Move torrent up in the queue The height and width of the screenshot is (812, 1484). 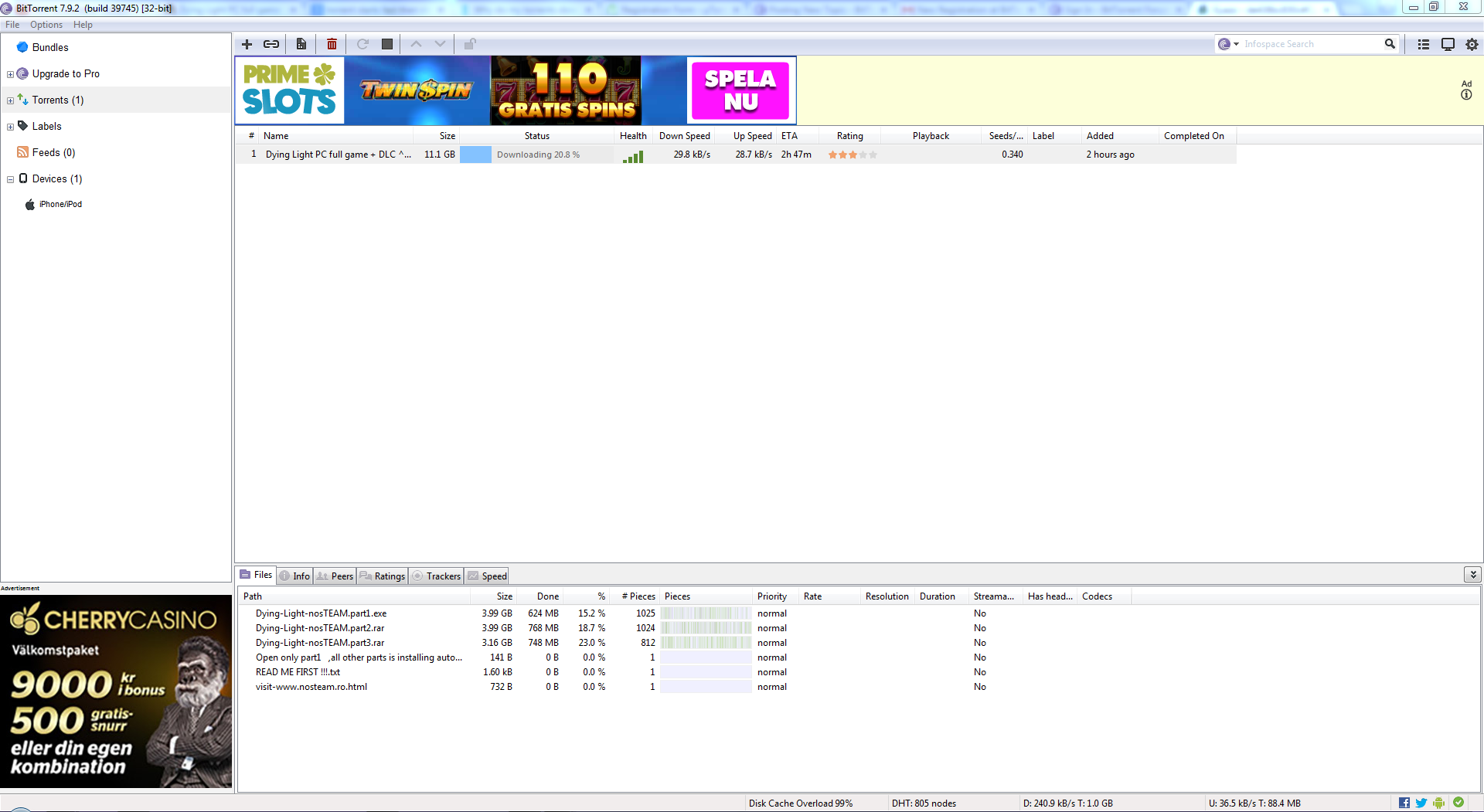[416, 44]
